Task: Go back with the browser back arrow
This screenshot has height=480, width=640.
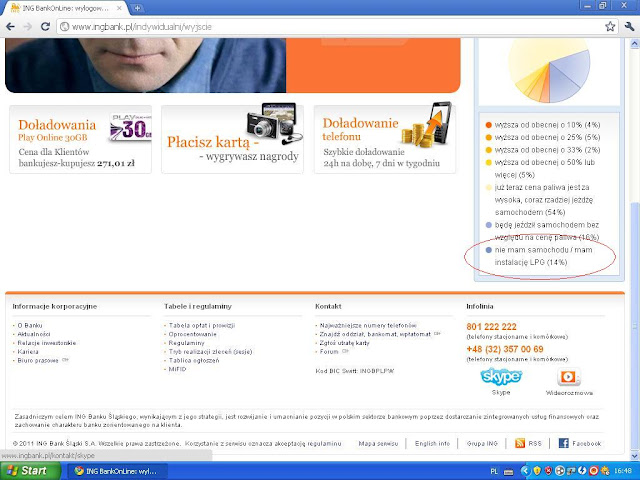Action: click(x=10, y=27)
